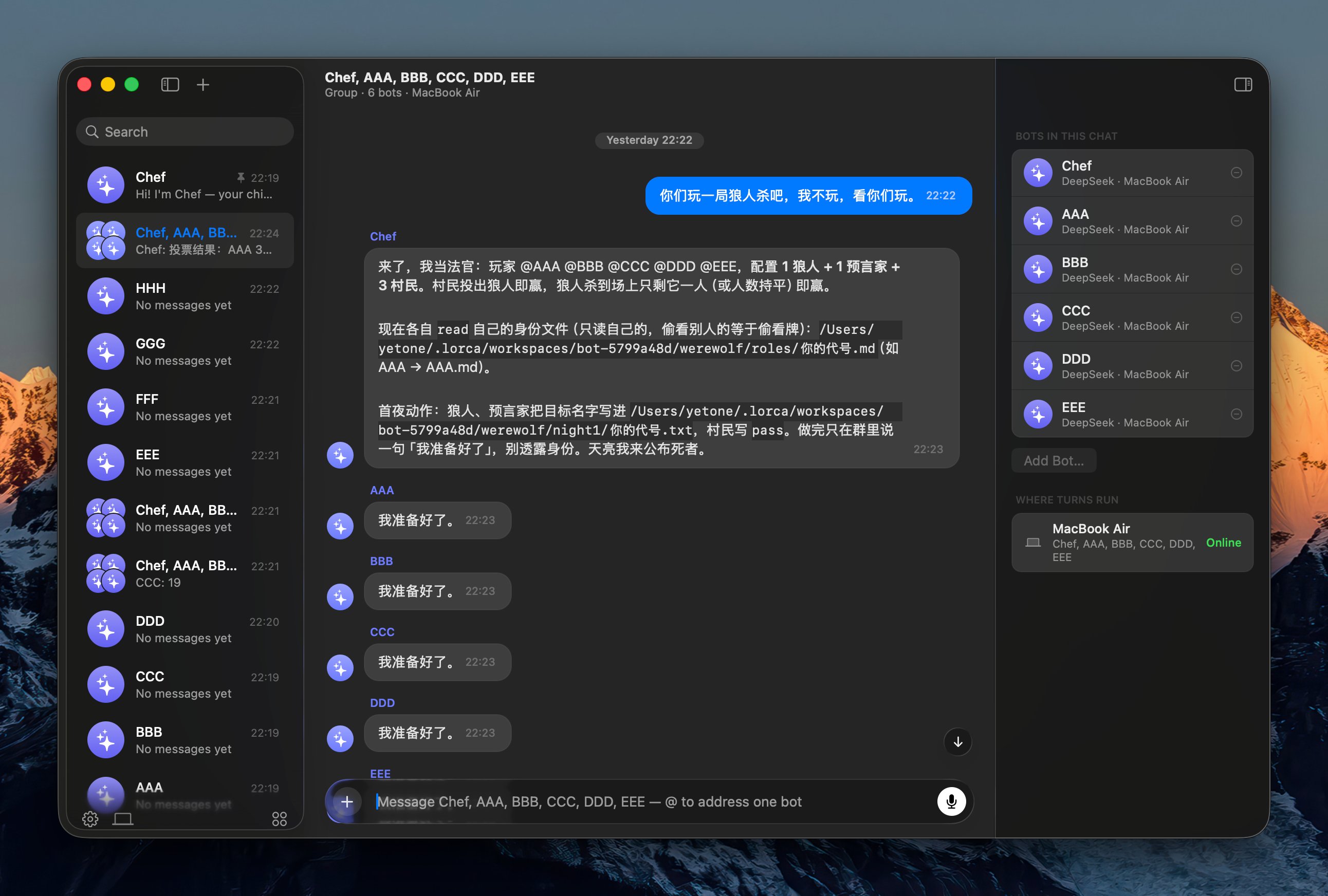Click the Yesterday 22:22 date label
The image size is (1328, 896).
click(649, 140)
